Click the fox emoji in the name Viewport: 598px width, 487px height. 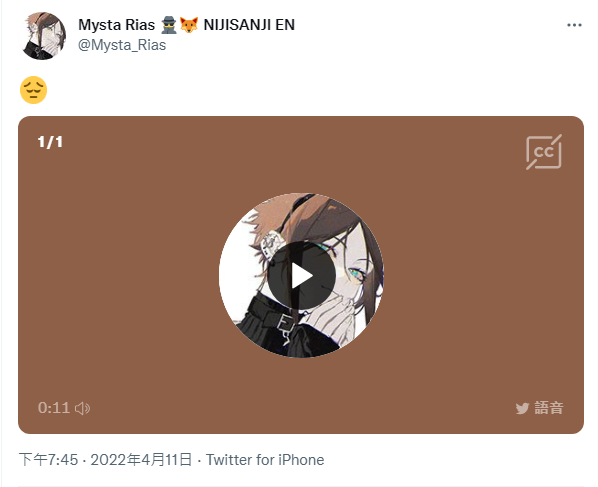[x=189, y=25]
